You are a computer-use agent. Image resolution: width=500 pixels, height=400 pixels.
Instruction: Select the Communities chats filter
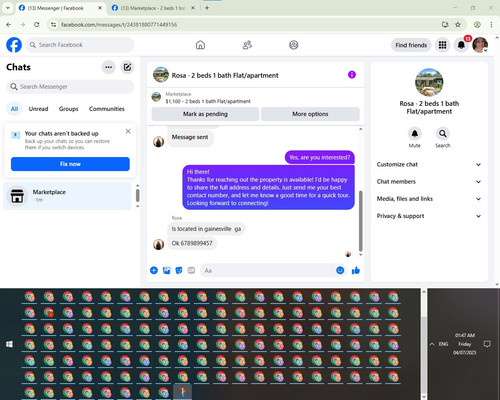pos(107,109)
